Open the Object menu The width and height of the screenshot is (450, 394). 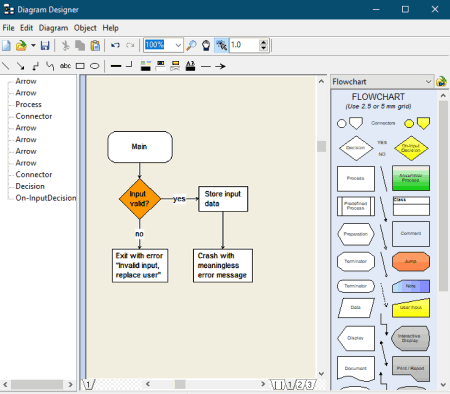coord(85,28)
